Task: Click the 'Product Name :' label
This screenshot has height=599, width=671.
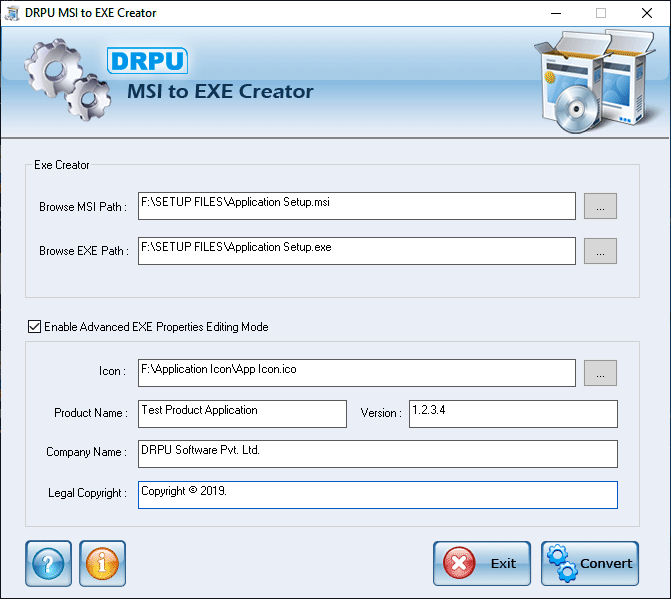Action: (91, 413)
